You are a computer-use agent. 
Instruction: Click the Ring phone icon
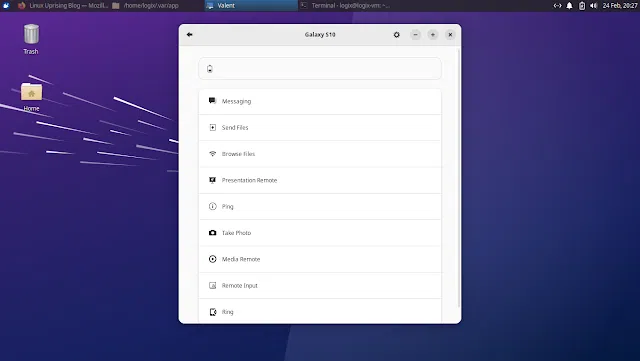coord(213,312)
